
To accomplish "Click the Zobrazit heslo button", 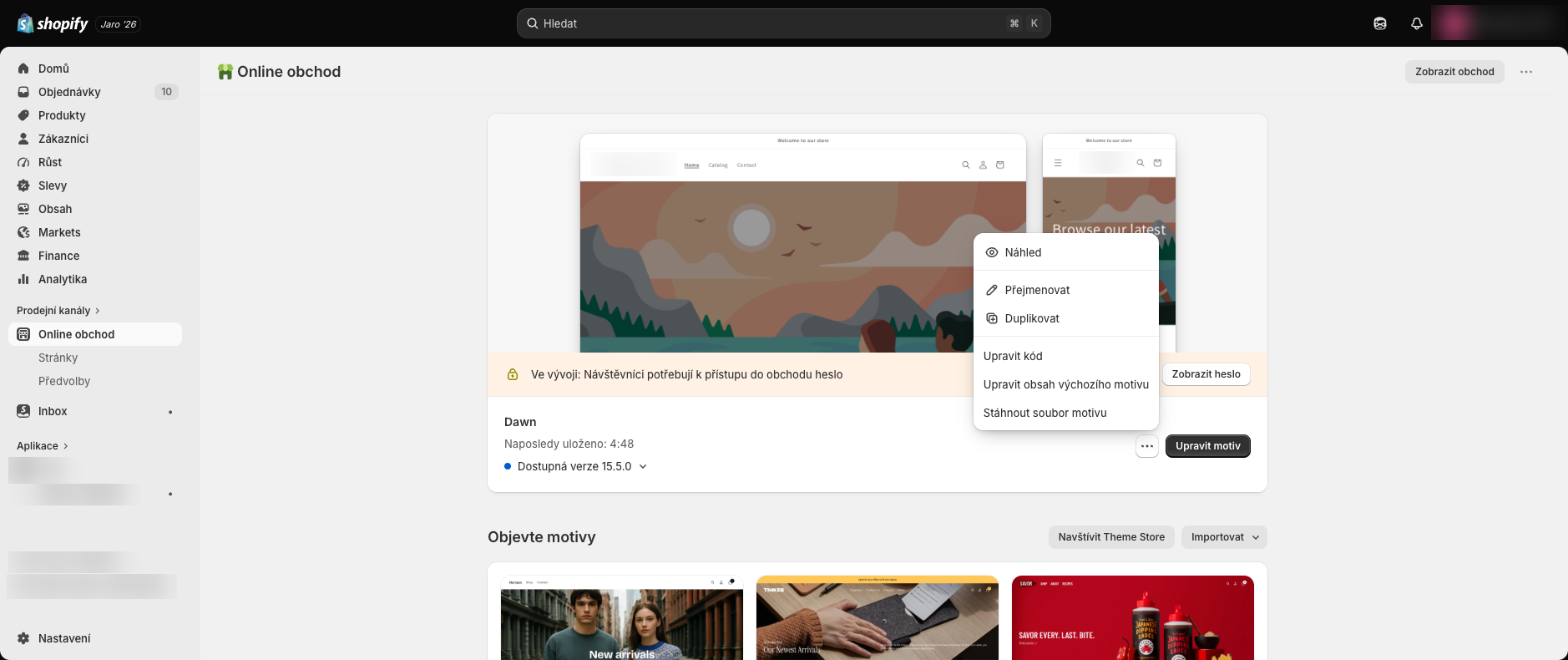I will click(1206, 374).
